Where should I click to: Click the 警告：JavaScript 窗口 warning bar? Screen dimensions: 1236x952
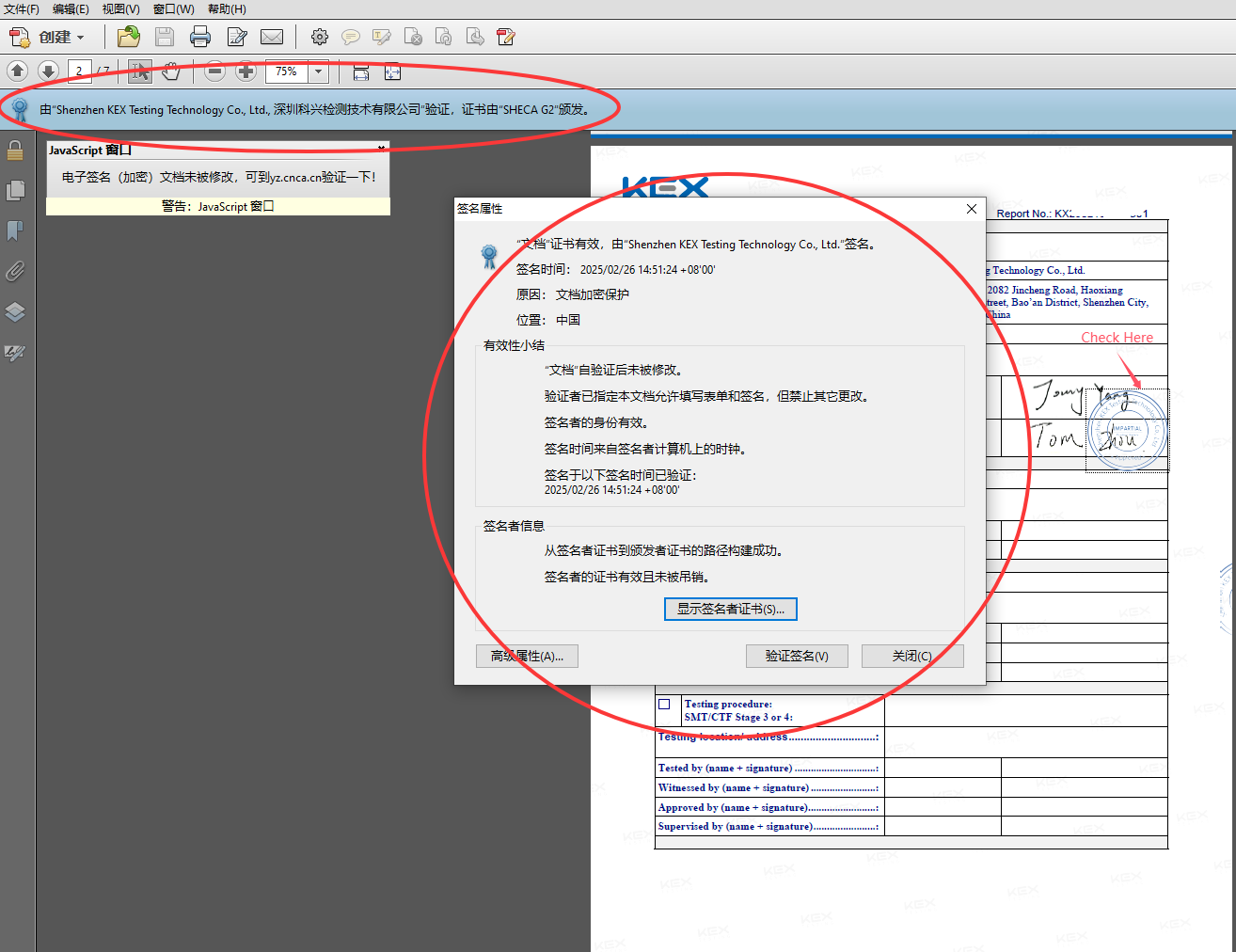tap(218, 206)
